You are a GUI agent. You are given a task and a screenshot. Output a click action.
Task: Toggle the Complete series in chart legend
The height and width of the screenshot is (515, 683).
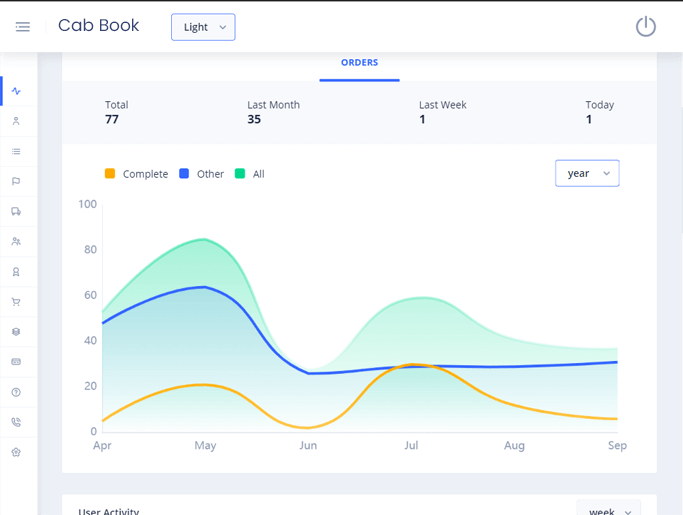137,174
